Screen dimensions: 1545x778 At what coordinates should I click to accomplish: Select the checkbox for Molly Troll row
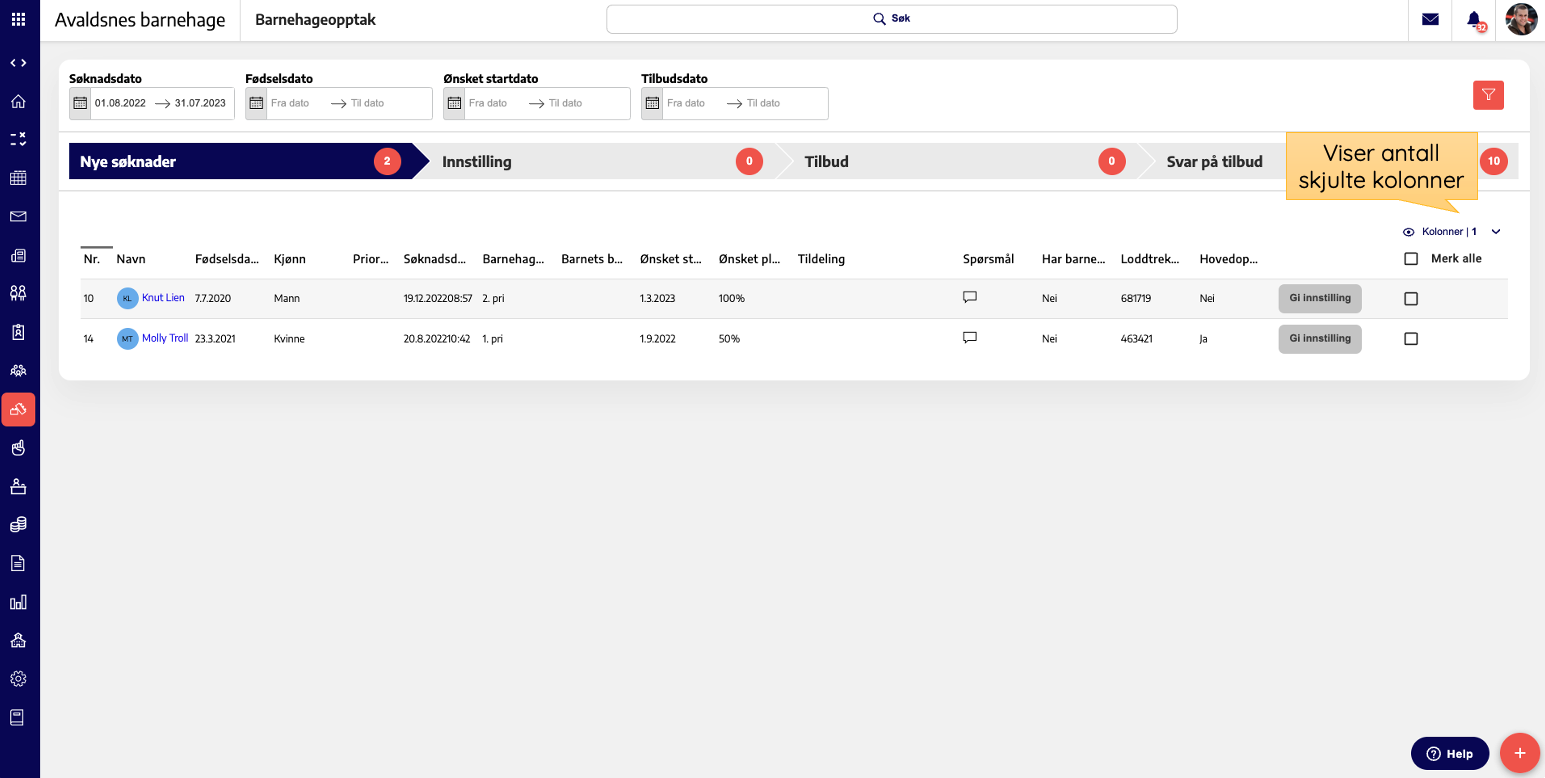tap(1411, 339)
